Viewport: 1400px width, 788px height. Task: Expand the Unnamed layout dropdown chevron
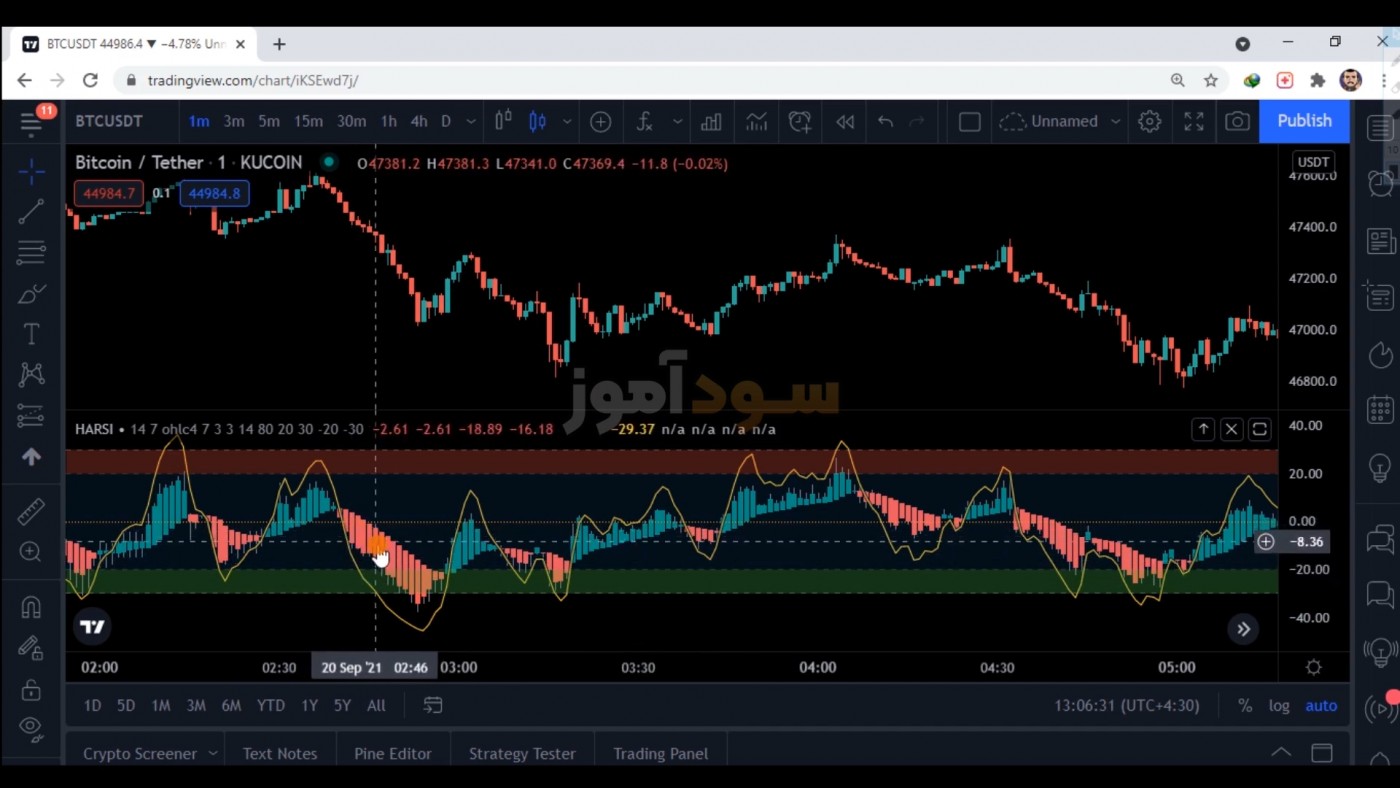point(1116,121)
